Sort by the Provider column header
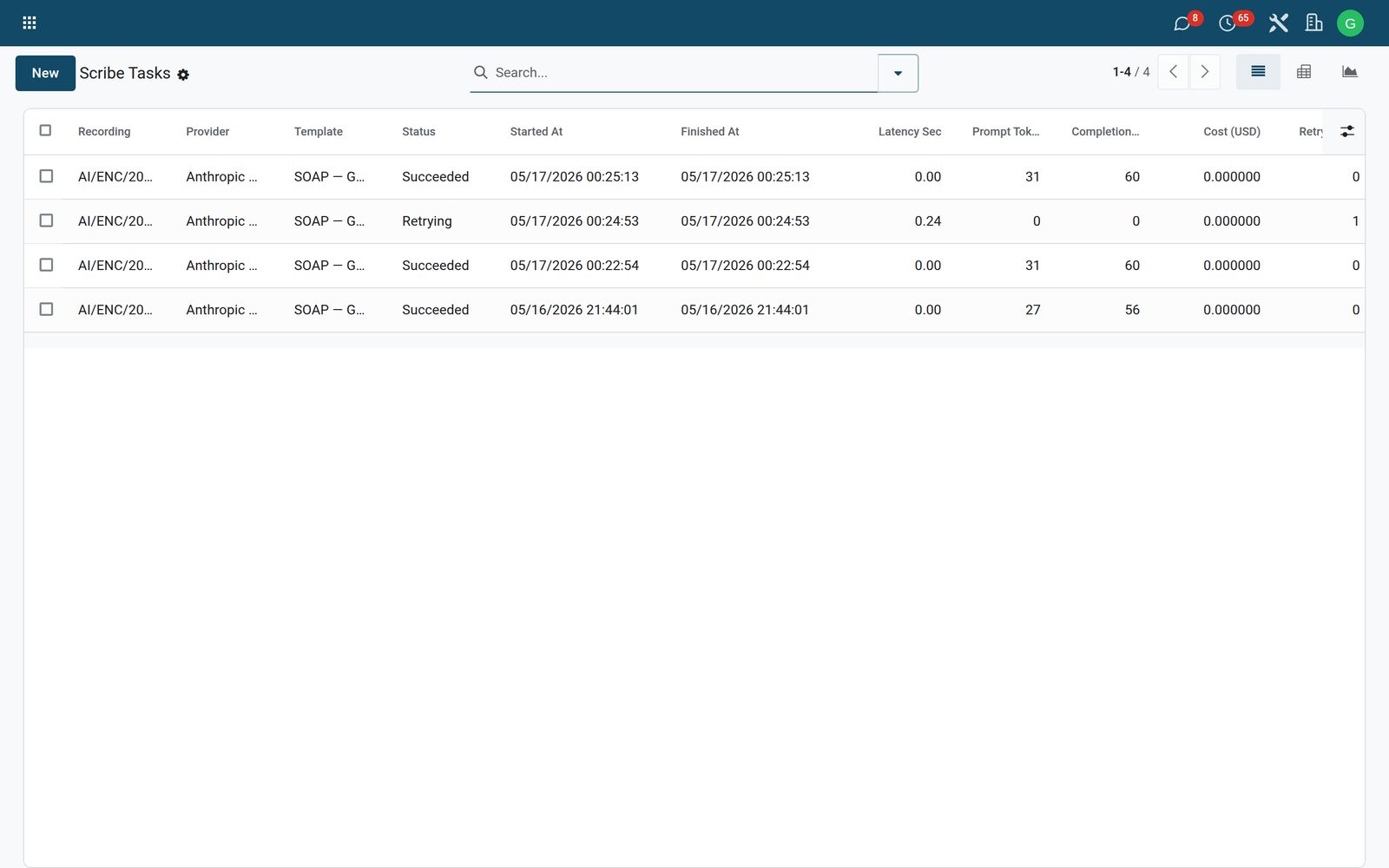The image size is (1389, 868). point(207,132)
